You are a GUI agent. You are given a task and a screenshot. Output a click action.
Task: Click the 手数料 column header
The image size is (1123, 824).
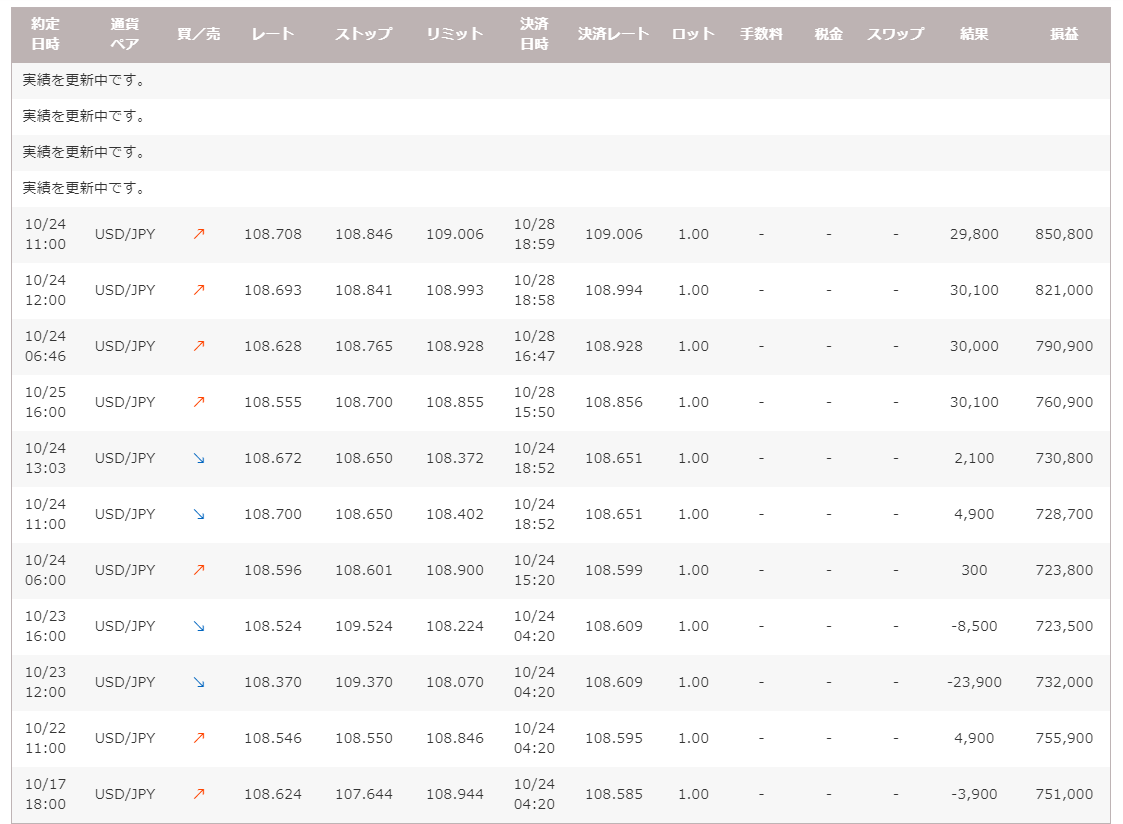[x=761, y=34]
